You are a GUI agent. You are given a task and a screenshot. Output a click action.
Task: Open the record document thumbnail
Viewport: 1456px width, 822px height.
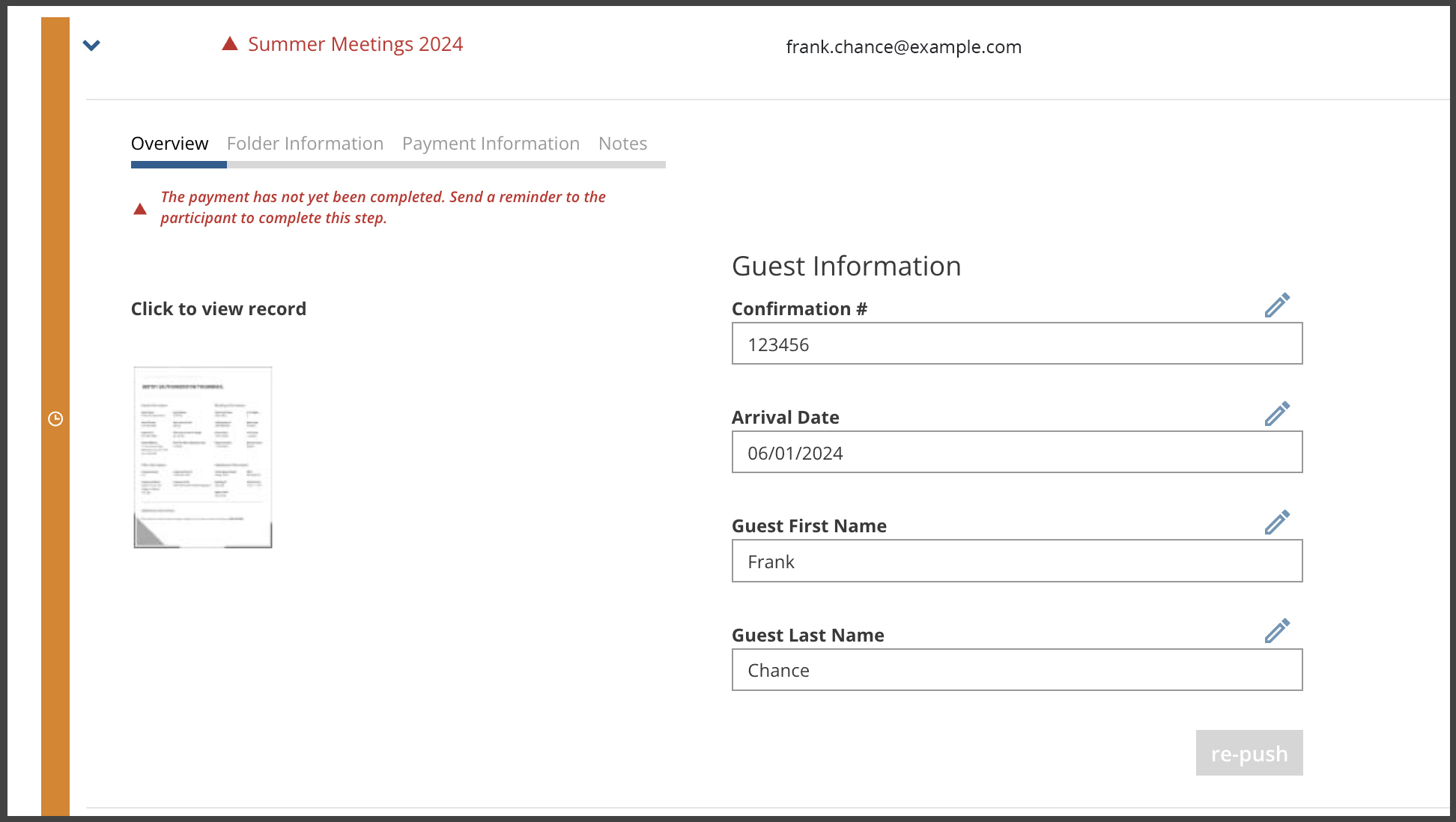pos(203,457)
